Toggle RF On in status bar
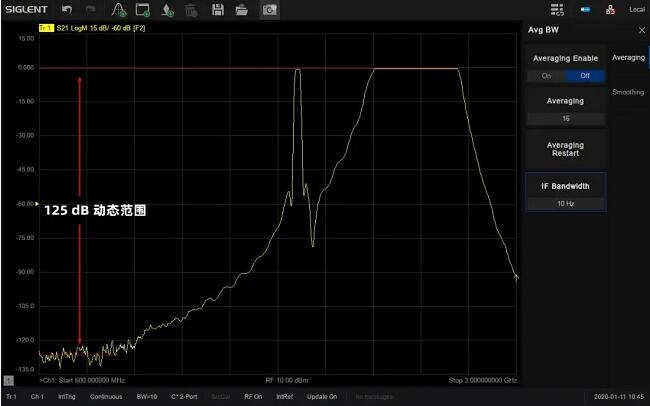650x406 pixels. 253,397
